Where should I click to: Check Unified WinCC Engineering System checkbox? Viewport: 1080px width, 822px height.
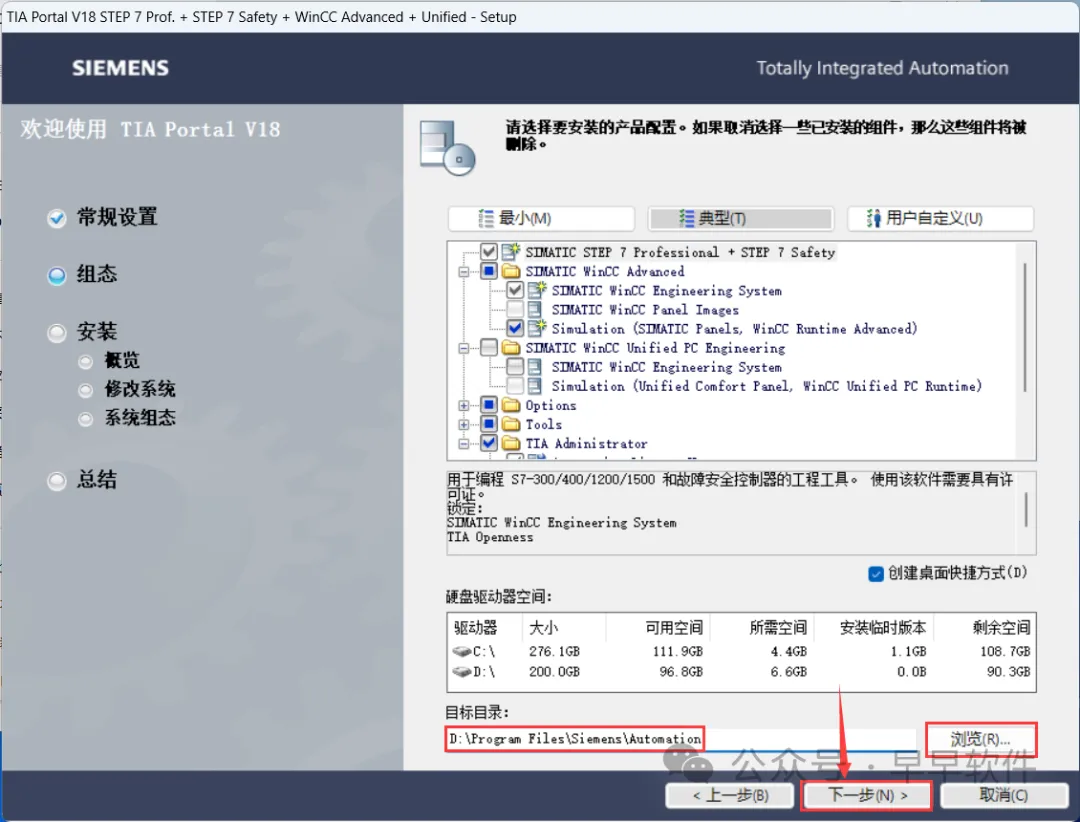point(515,367)
